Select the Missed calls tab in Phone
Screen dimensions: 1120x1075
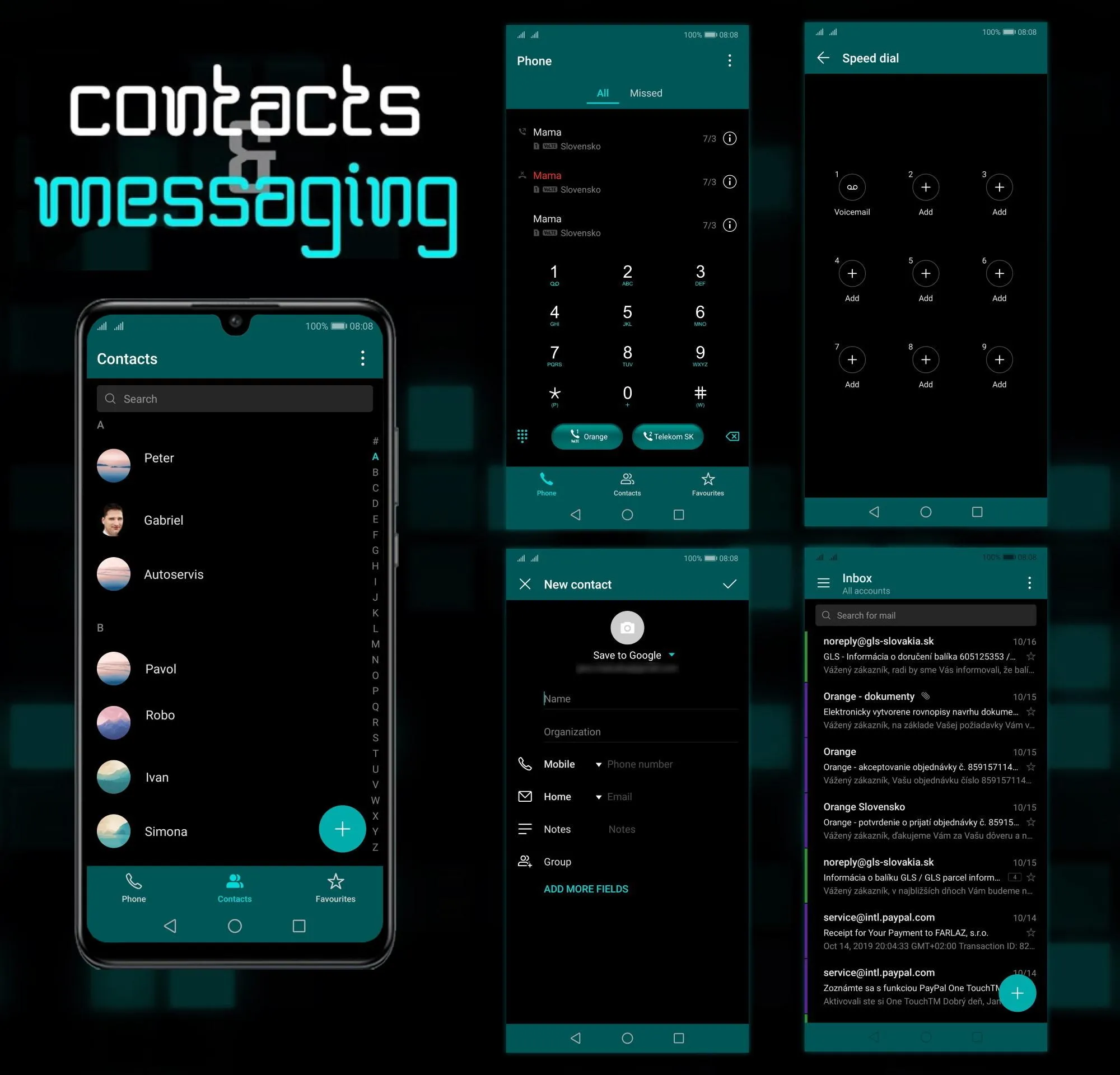(x=647, y=93)
